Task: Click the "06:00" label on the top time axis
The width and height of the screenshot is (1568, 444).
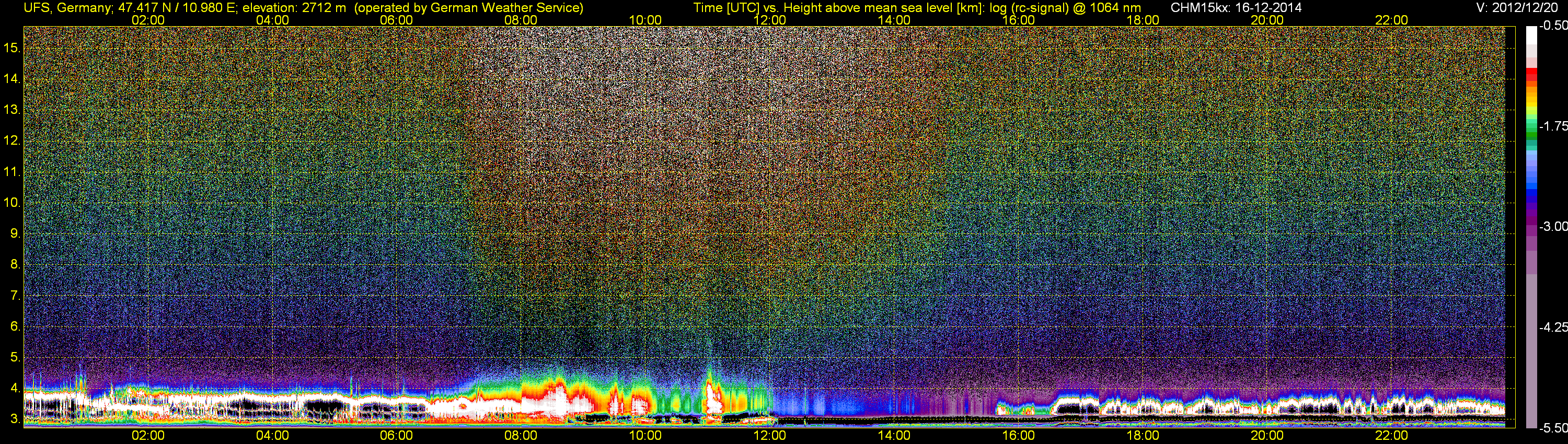Action: coord(396,20)
